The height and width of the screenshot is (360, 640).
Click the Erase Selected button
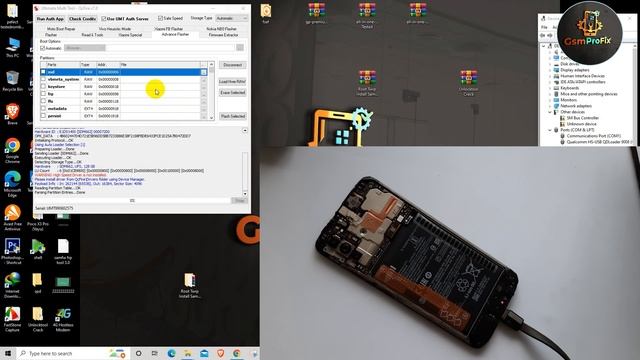click(233, 93)
